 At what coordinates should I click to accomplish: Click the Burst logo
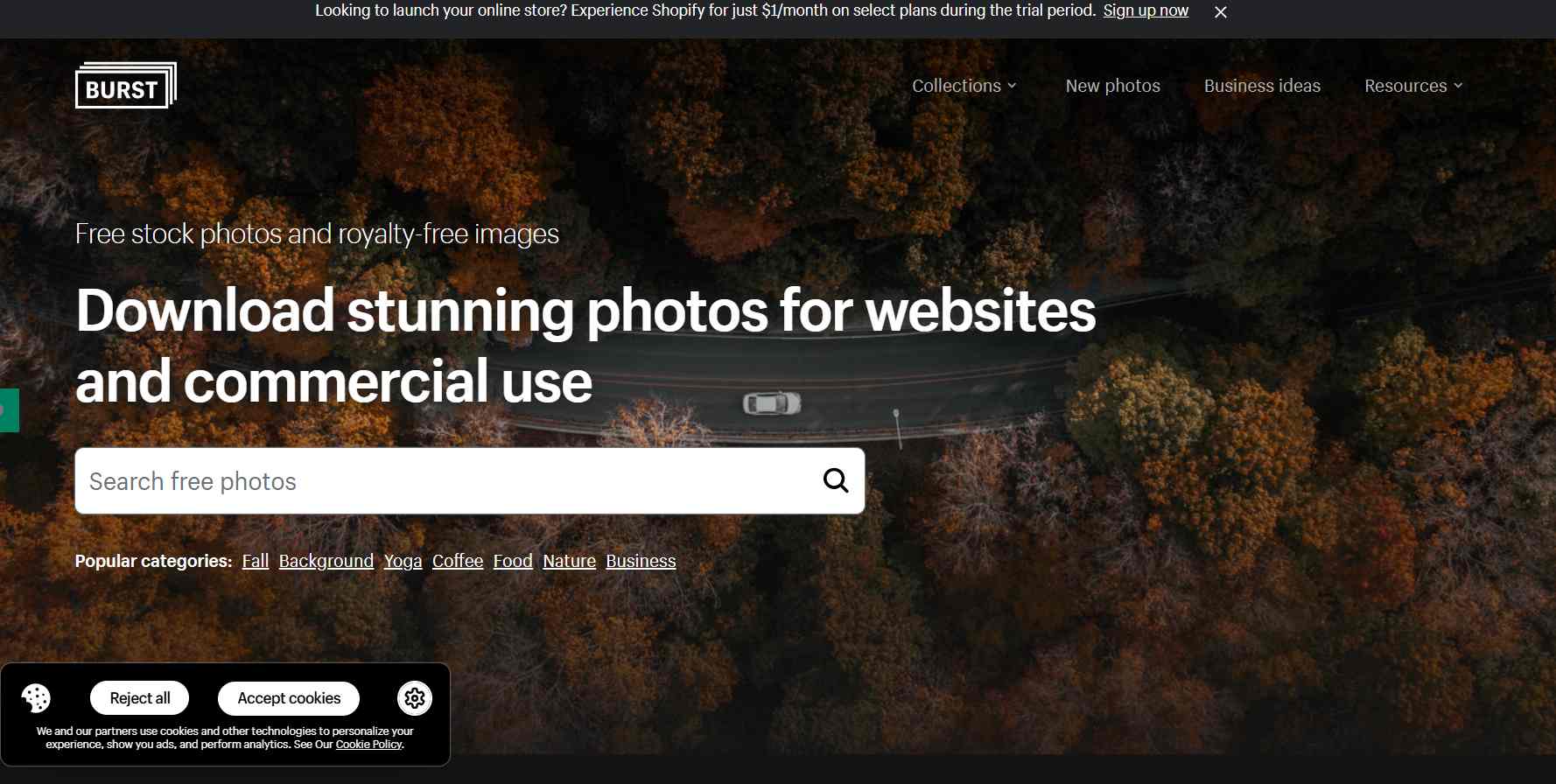pyautogui.click(x=125, y=86)
